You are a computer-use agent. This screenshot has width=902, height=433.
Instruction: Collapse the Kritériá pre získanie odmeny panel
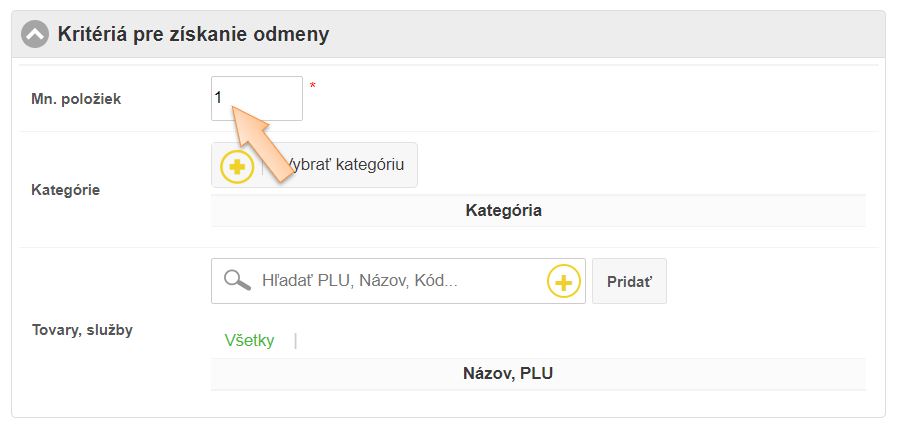(35, 34)
